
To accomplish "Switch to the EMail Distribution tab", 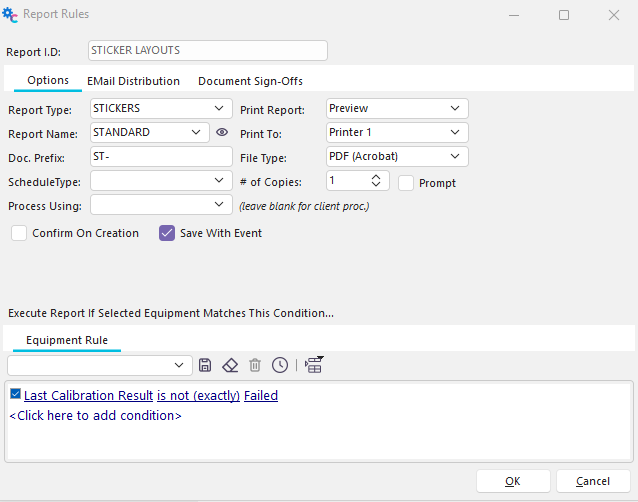I will coord(133,81).
